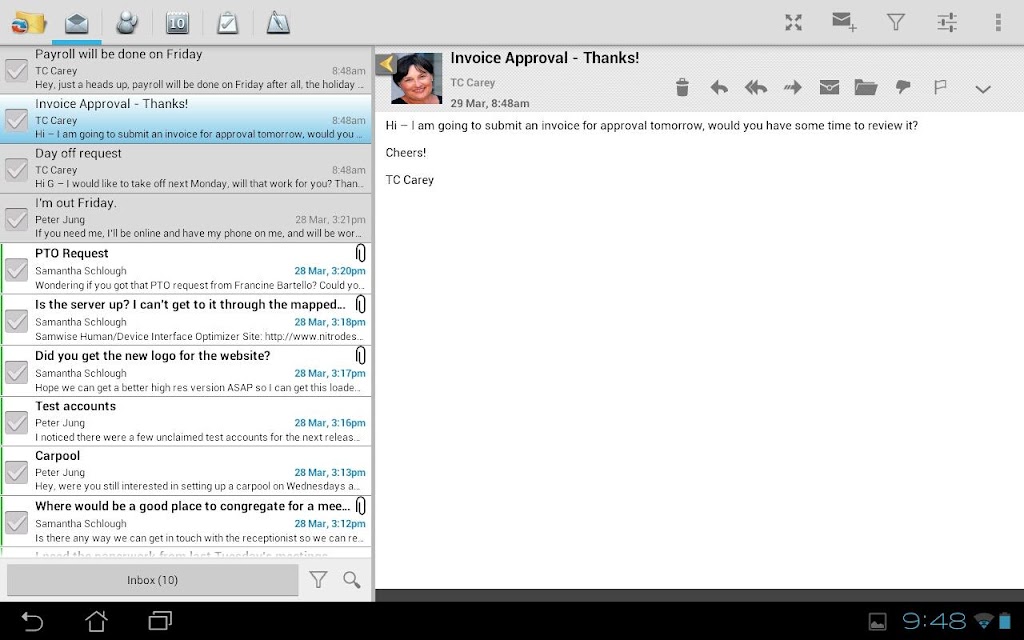Select the Carpool message checkbox
Image resolution: width=1024 pixels, height=640 pixels.
[16, 472]
